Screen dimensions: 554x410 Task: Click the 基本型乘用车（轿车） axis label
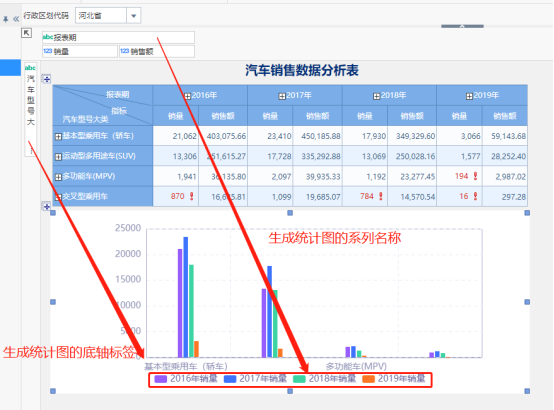pyautogui.click(x=186, y=366)
